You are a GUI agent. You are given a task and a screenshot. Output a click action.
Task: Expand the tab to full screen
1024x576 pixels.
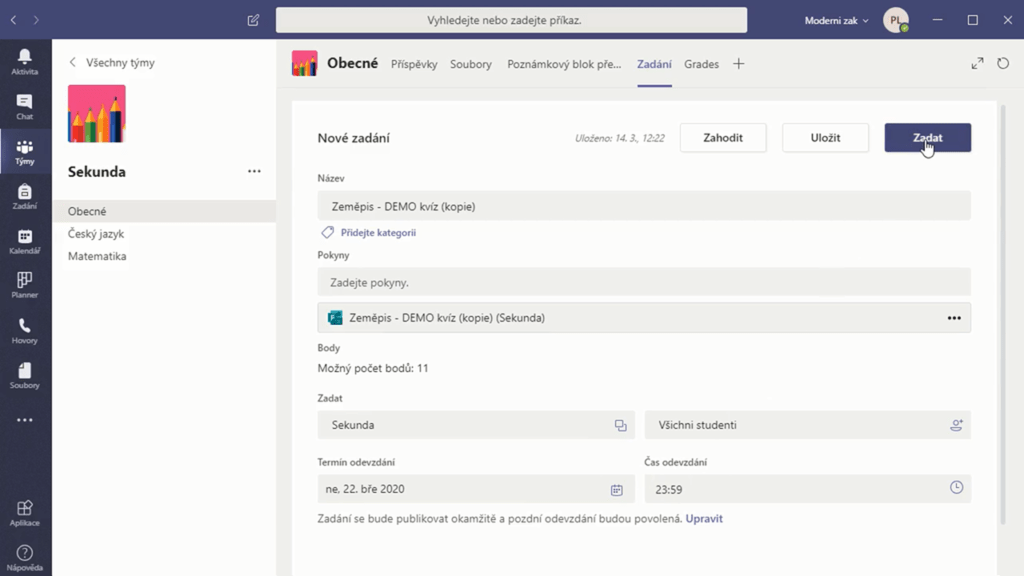(977, 64)
